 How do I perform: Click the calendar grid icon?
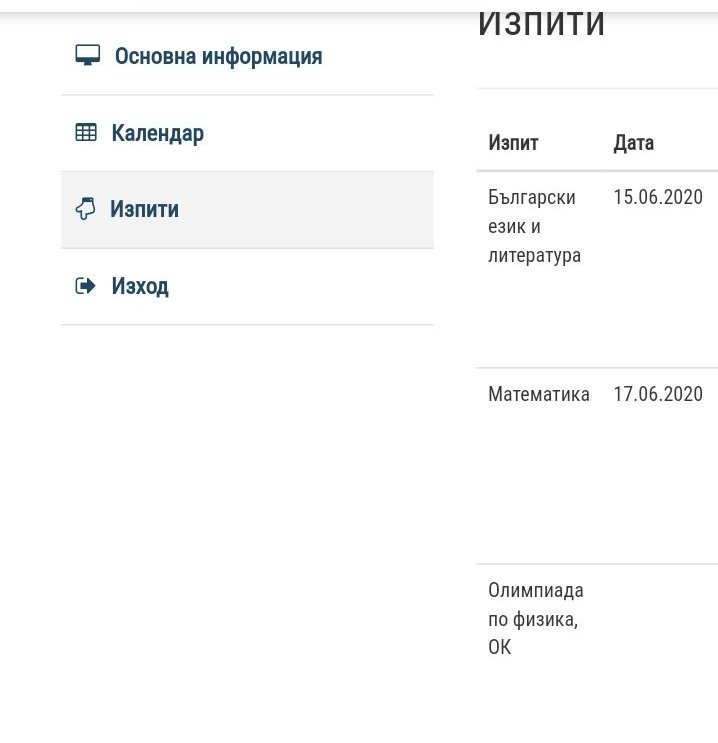[x=86, y=132]
